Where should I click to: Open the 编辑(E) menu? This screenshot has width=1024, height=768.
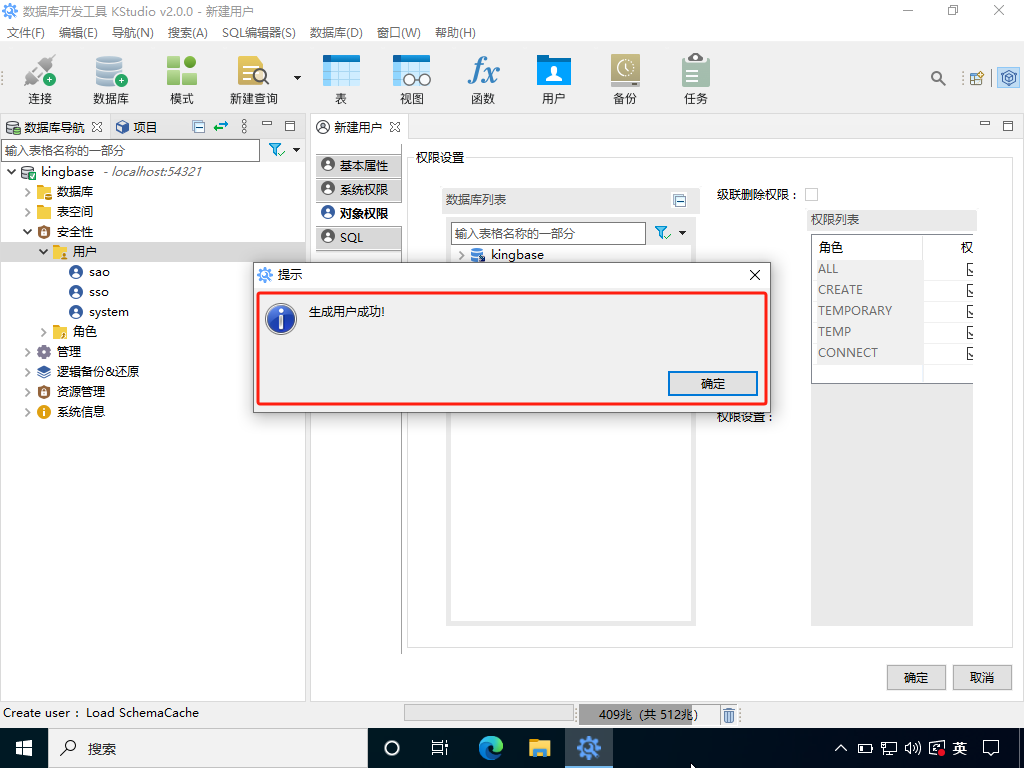78,33
